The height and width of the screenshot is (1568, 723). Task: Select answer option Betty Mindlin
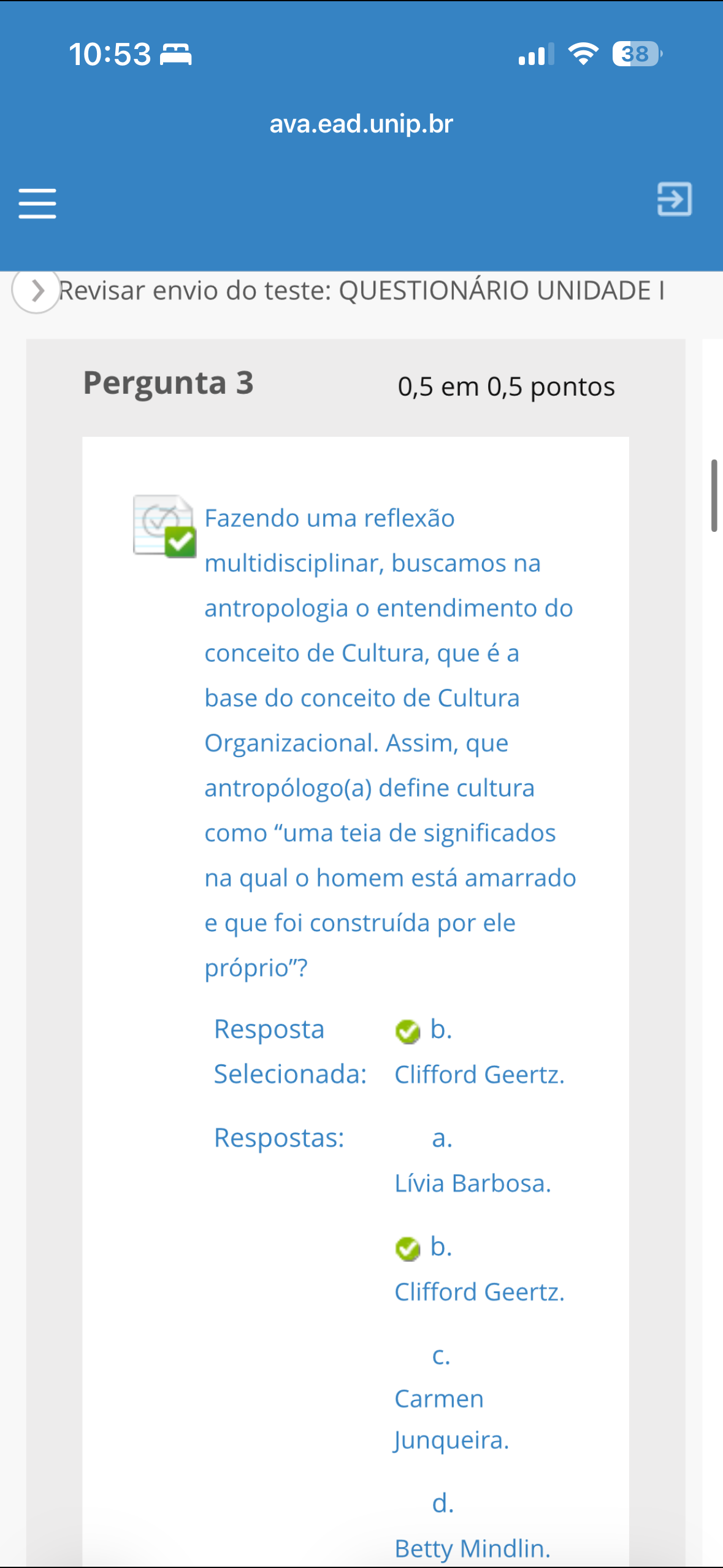(472, 1548)
